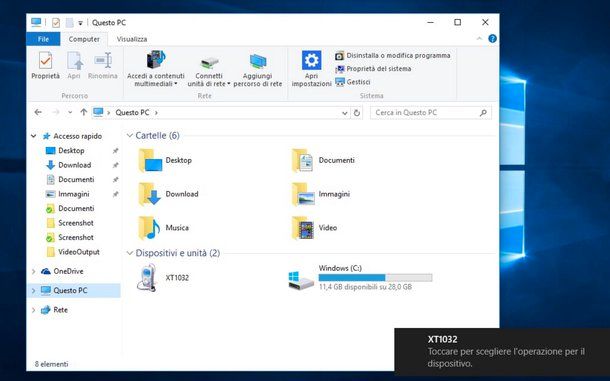Select the Desktop folder icon

[150, 160]
